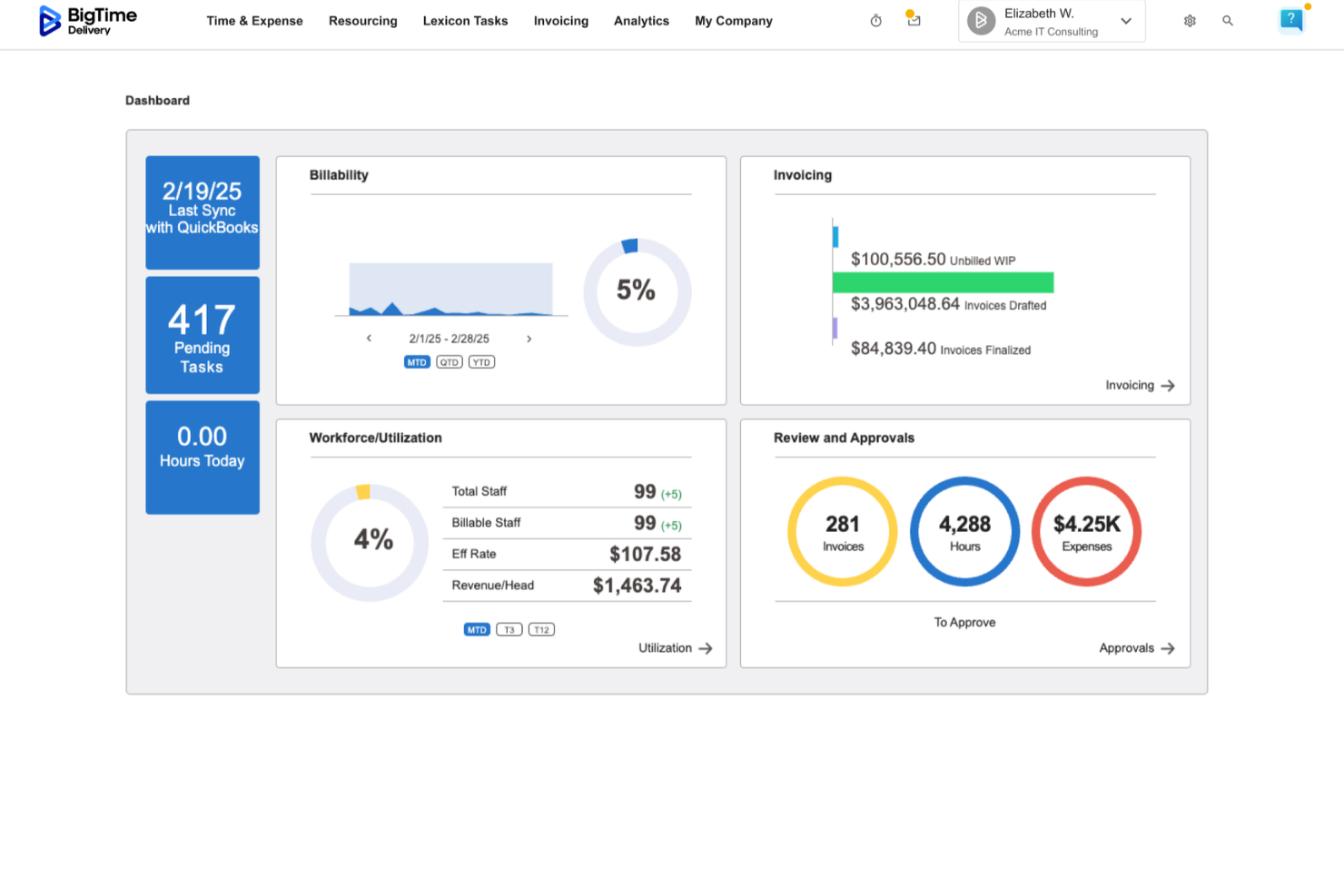Open the 417 Pending Tasks tile

click(202, 335)
